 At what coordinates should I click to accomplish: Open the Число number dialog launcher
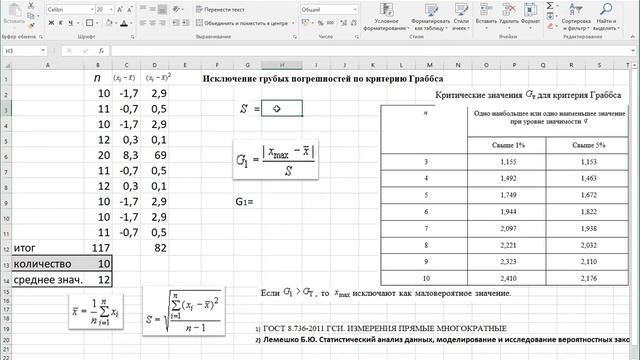tap(357, 37)
